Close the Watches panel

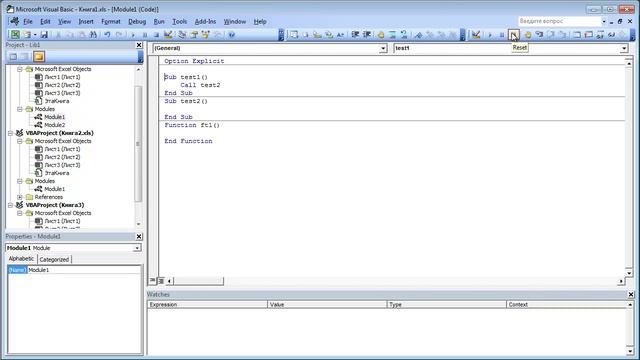tap(631, 294)
